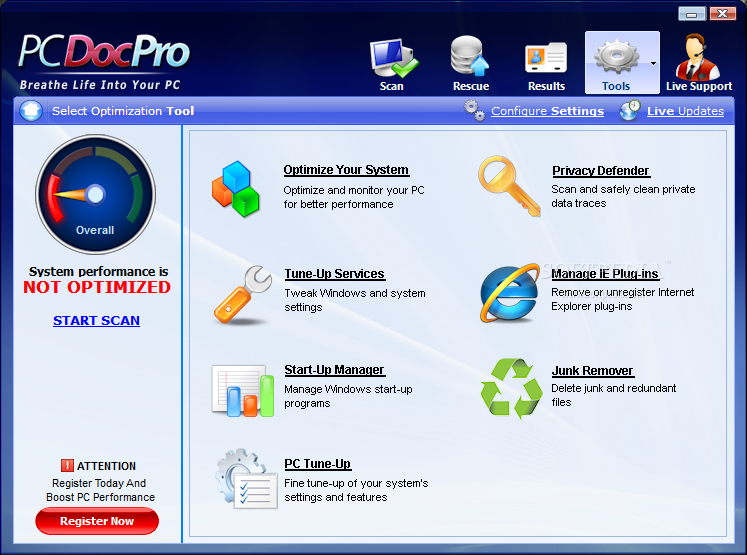Click the Configure Settings gears icon

[474, 110]
